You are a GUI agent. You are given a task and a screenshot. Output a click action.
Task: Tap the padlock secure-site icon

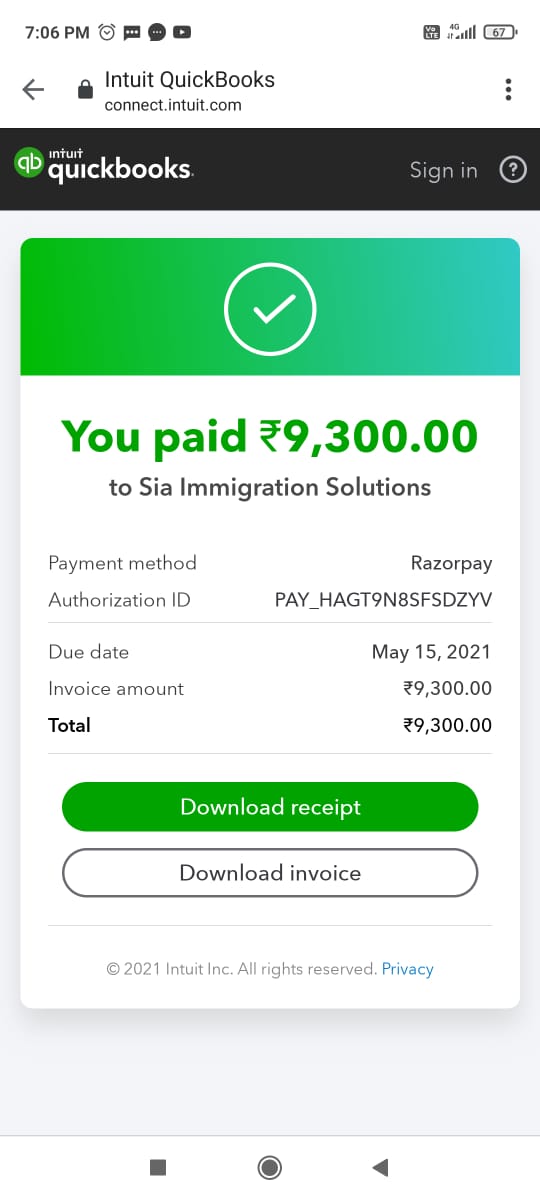[x=85, y=90]
